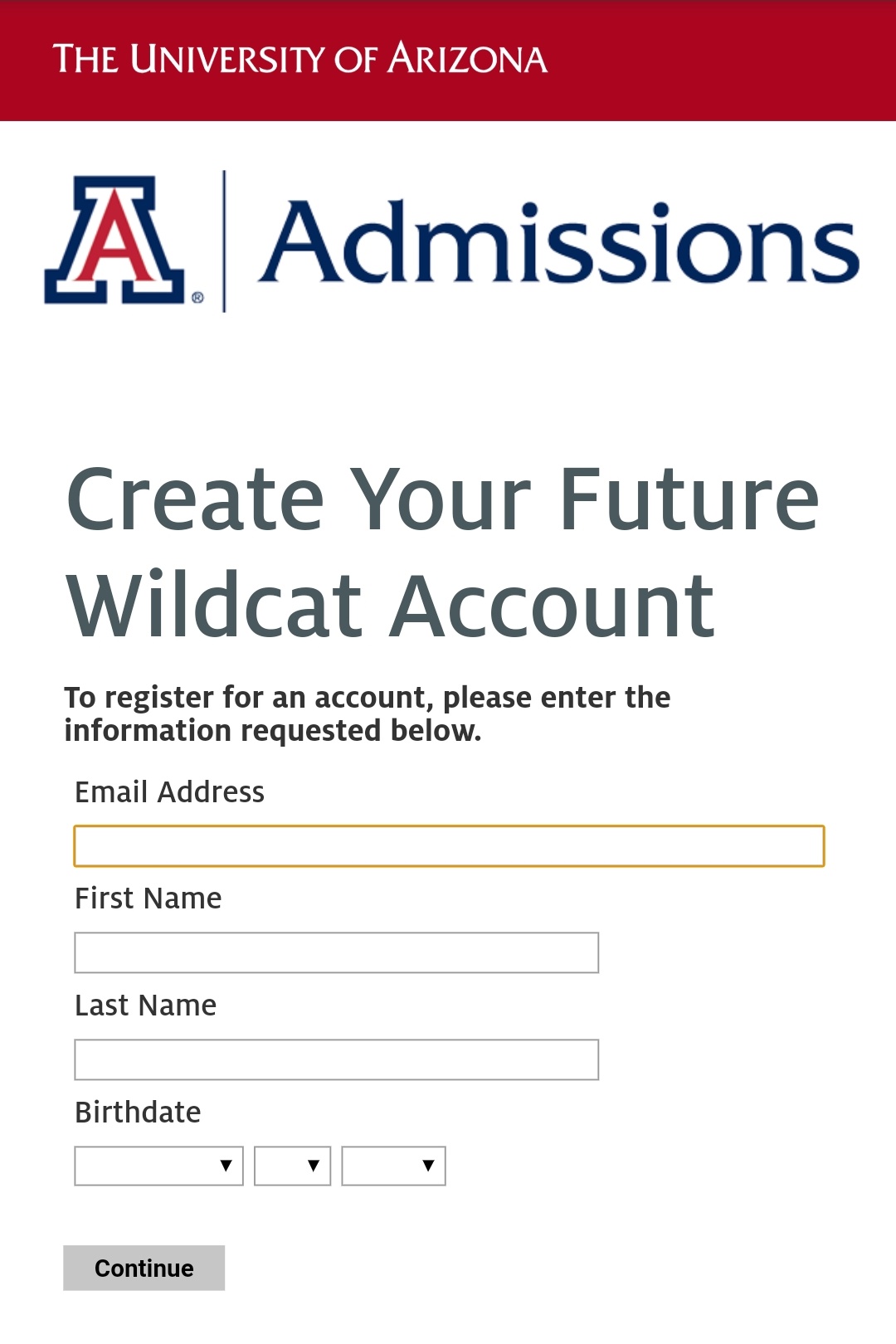Select the Last Name text box
896x1344 pixels.
point(336,1059)
